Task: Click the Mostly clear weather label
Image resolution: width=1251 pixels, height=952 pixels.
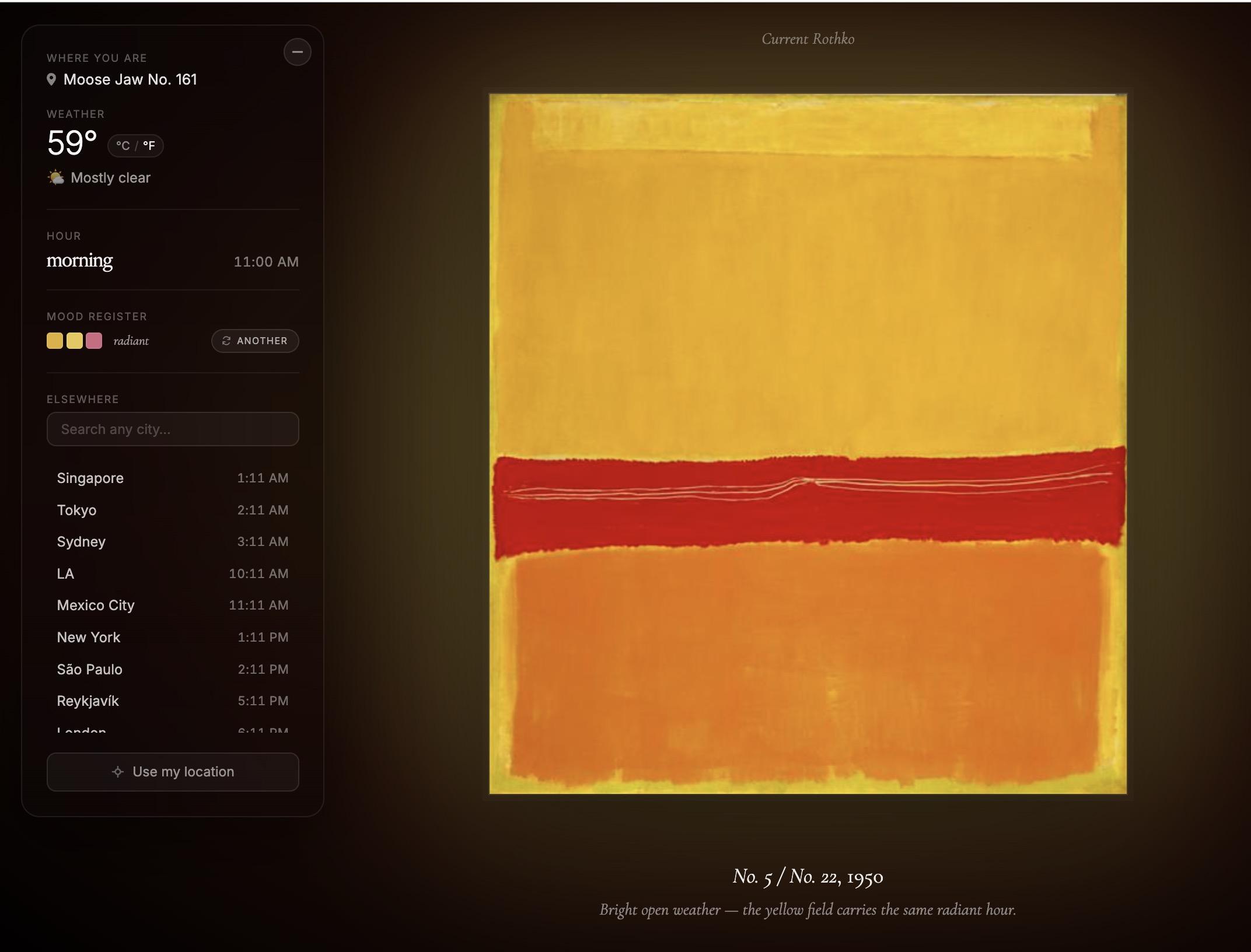Action: (x=110, y=178)
